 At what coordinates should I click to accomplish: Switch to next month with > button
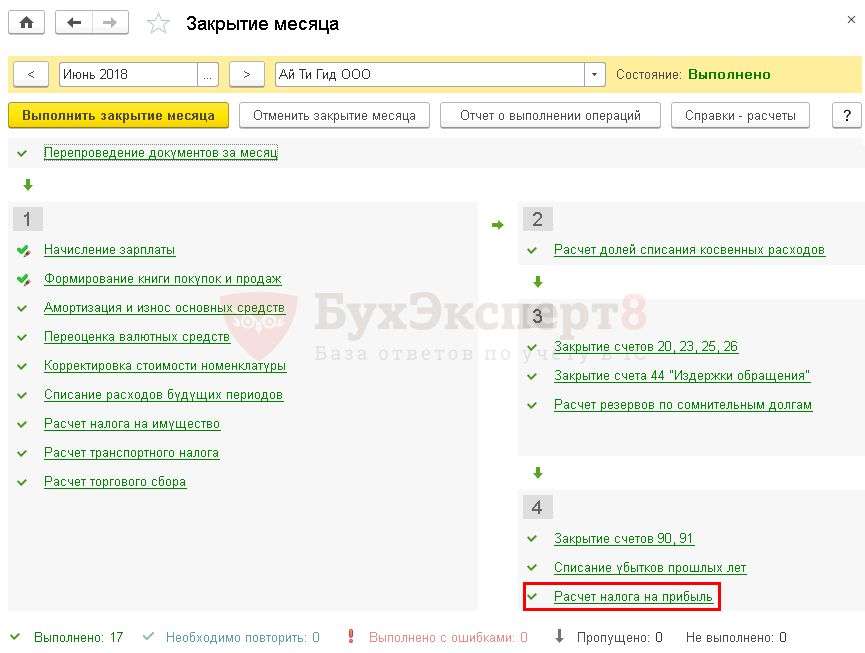click(x=247, y=74)
